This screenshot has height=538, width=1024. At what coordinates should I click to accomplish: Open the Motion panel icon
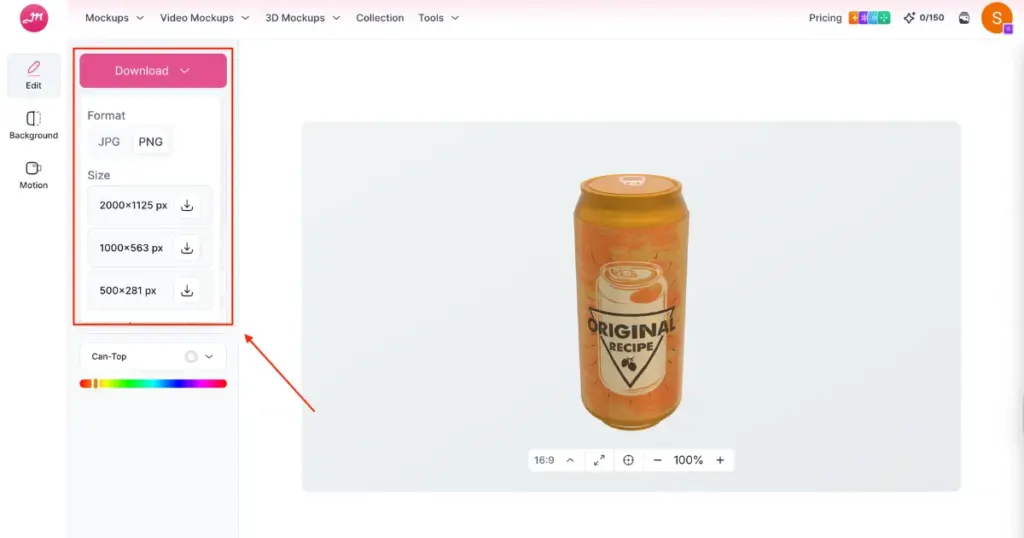point(33,175)
